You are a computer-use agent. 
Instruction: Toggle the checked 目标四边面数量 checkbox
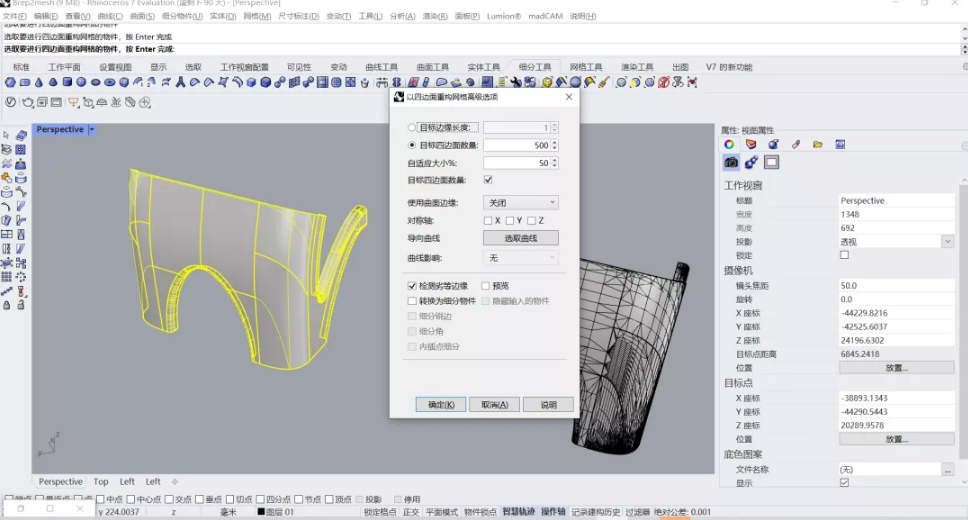[488, 180]
